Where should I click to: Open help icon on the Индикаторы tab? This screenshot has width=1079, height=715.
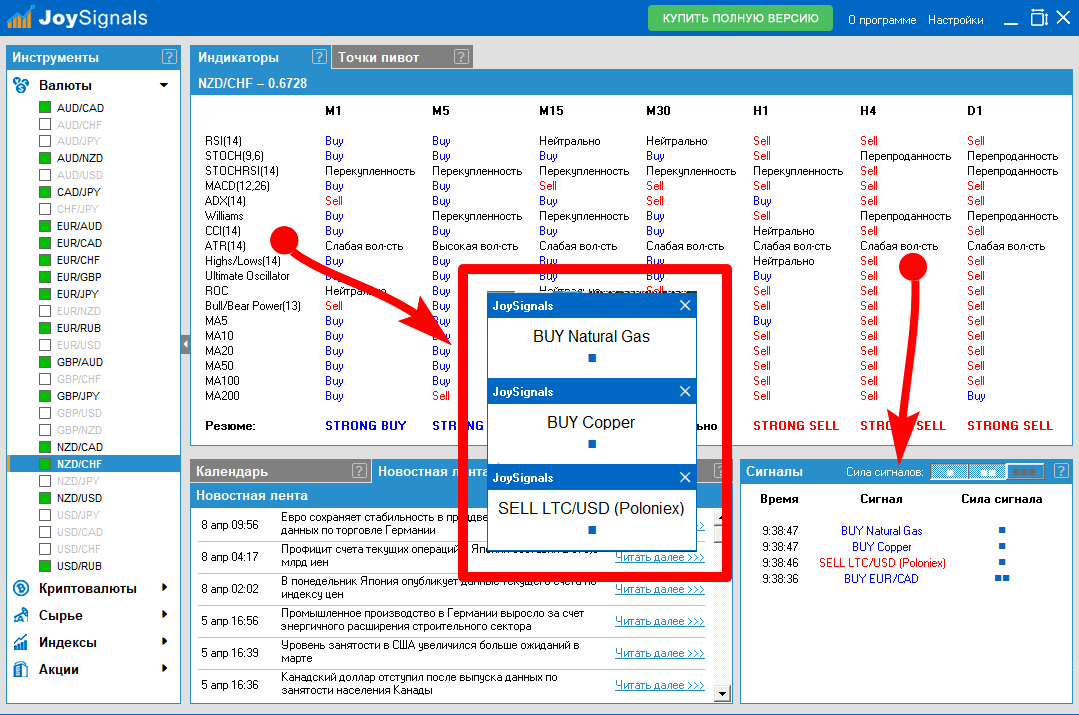[319, 56]
